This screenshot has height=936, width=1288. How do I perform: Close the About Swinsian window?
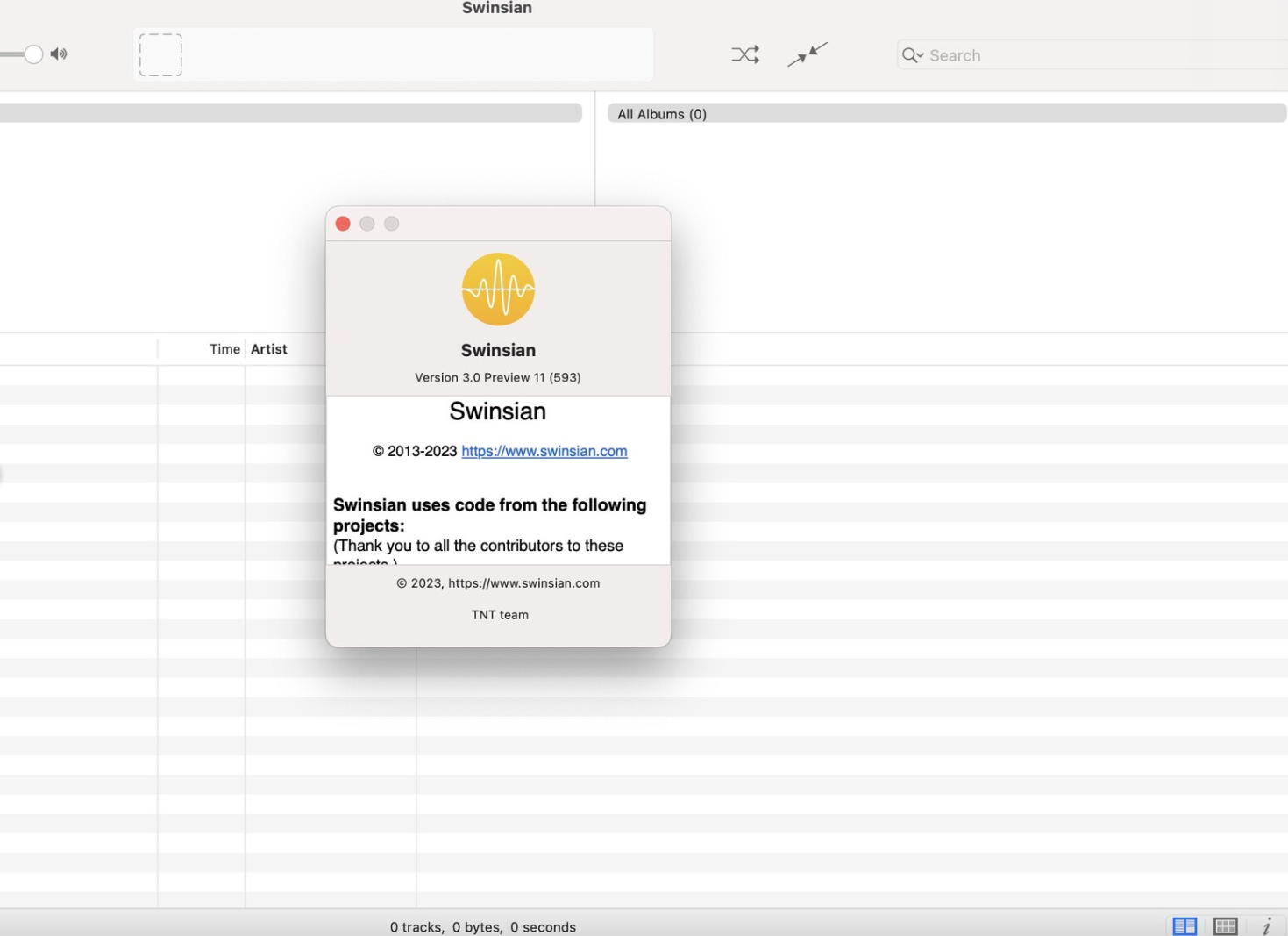[x=342, y=224]
